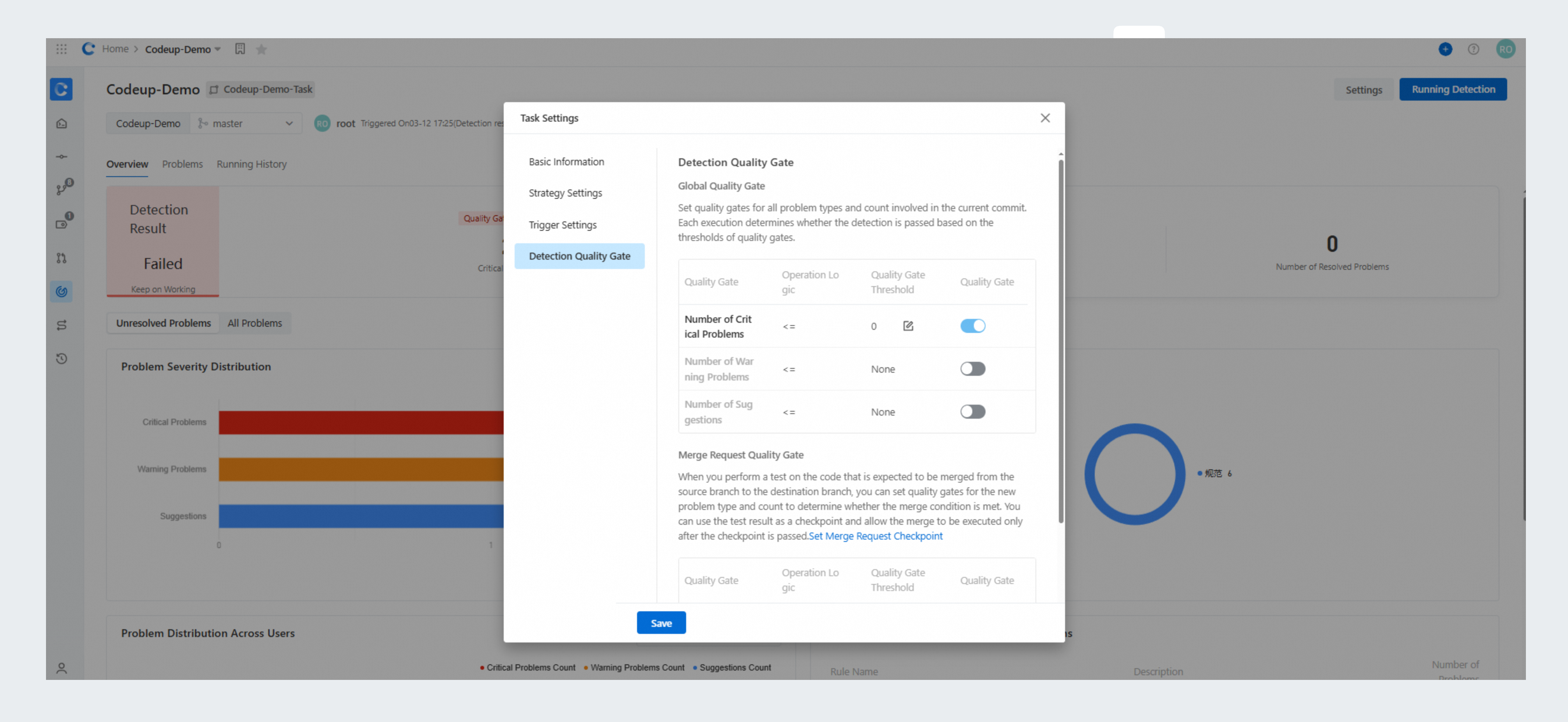The image size is (1568, 722).
Task: Click the Save button
Action: point(660,623)
